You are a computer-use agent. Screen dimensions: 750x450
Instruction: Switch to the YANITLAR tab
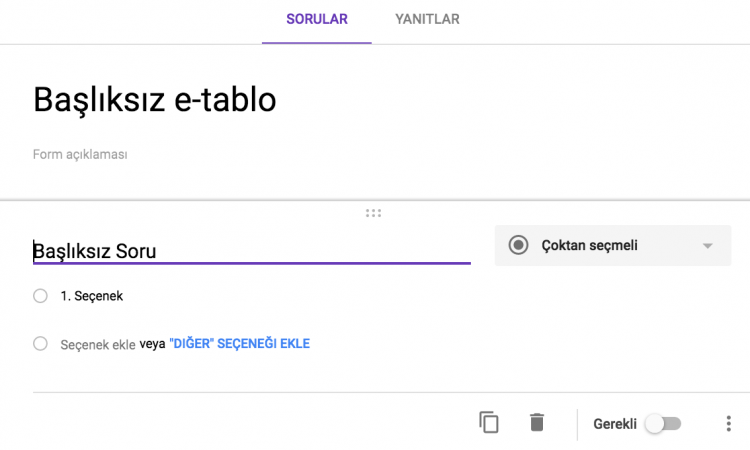click(427, 19)
